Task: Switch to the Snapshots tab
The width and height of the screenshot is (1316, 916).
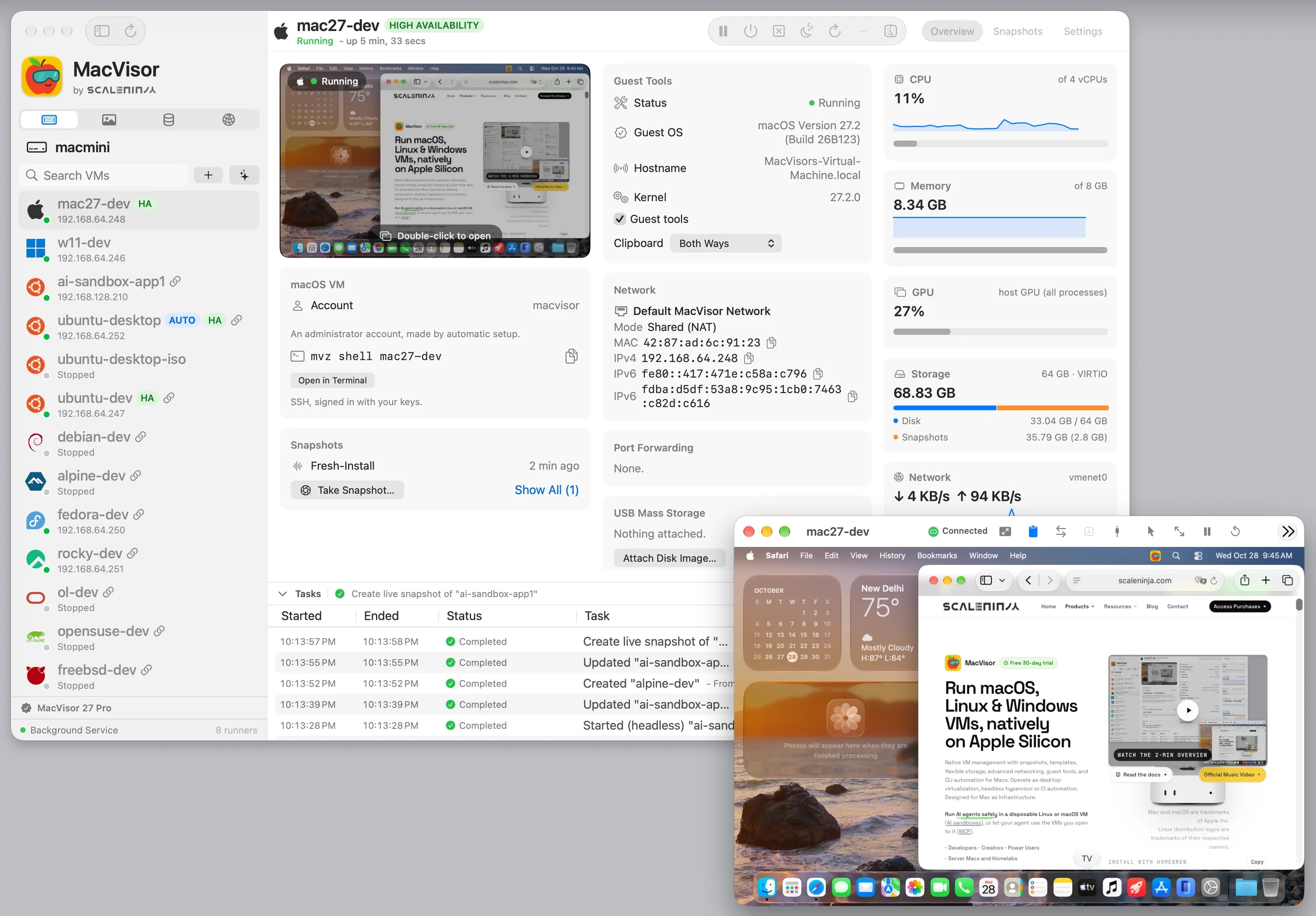Action: click(x=1017, y=32)
